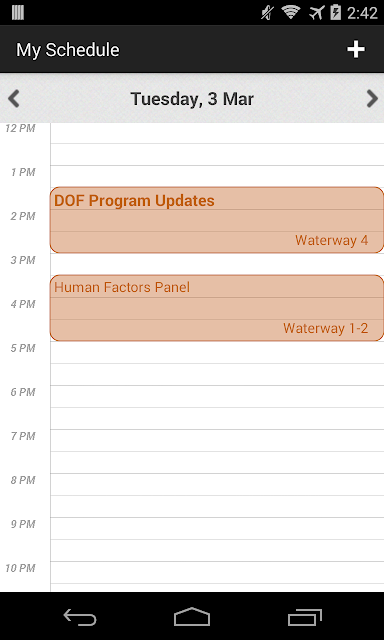Go to previous day with left chevron
Screen dimensions: 384x640
[14, 99]
